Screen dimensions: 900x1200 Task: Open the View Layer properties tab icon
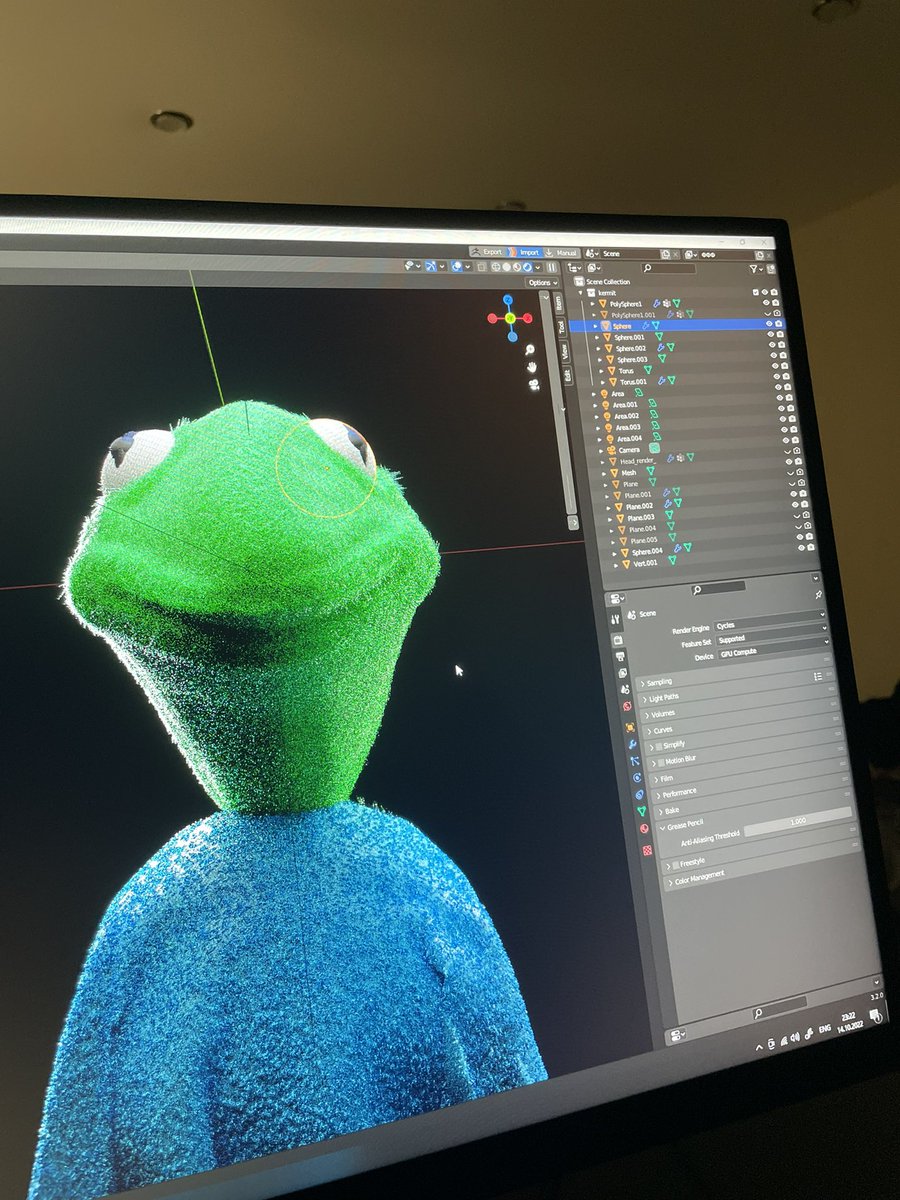623,673
